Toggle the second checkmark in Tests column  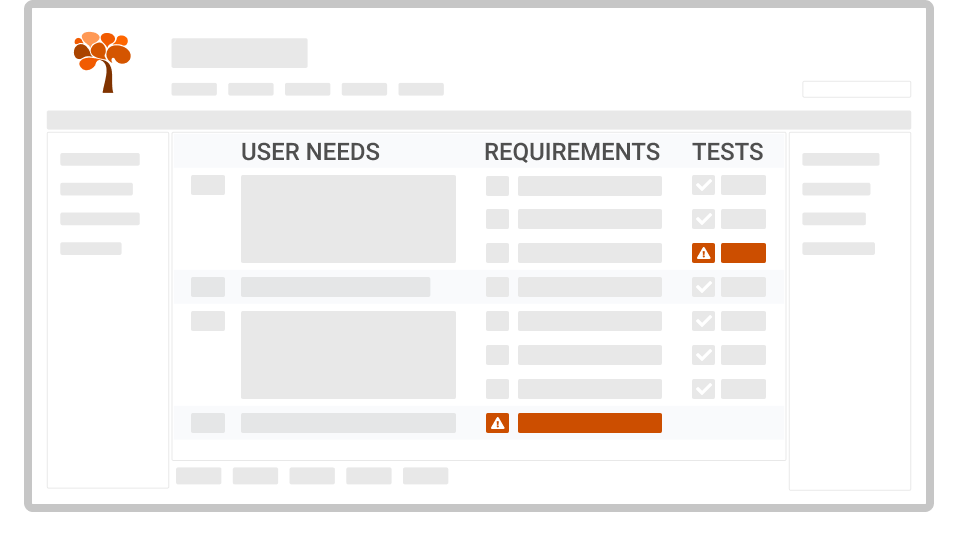[x=703, y=219]
